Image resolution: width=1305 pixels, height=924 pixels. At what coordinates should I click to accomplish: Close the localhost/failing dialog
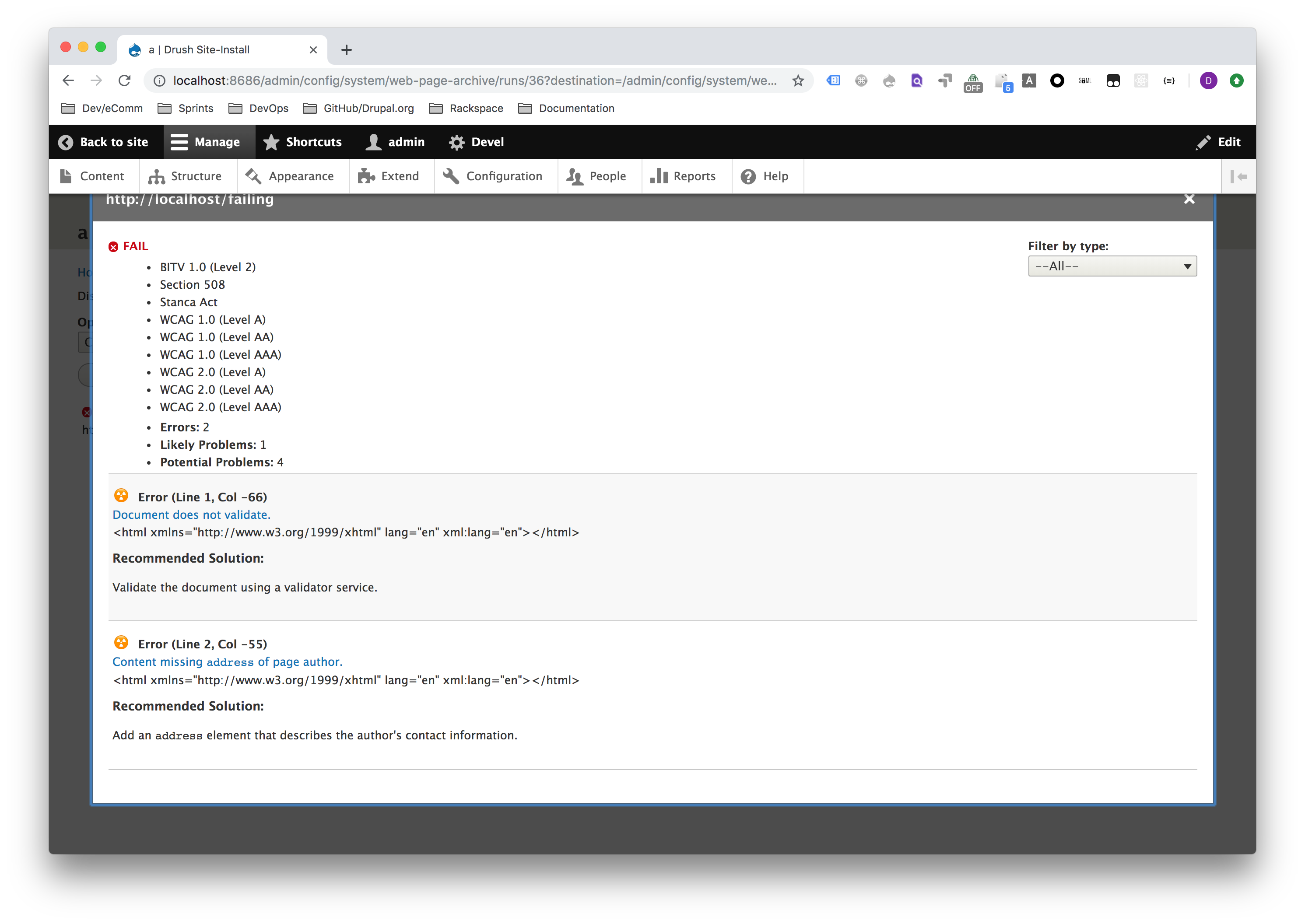1189,199
